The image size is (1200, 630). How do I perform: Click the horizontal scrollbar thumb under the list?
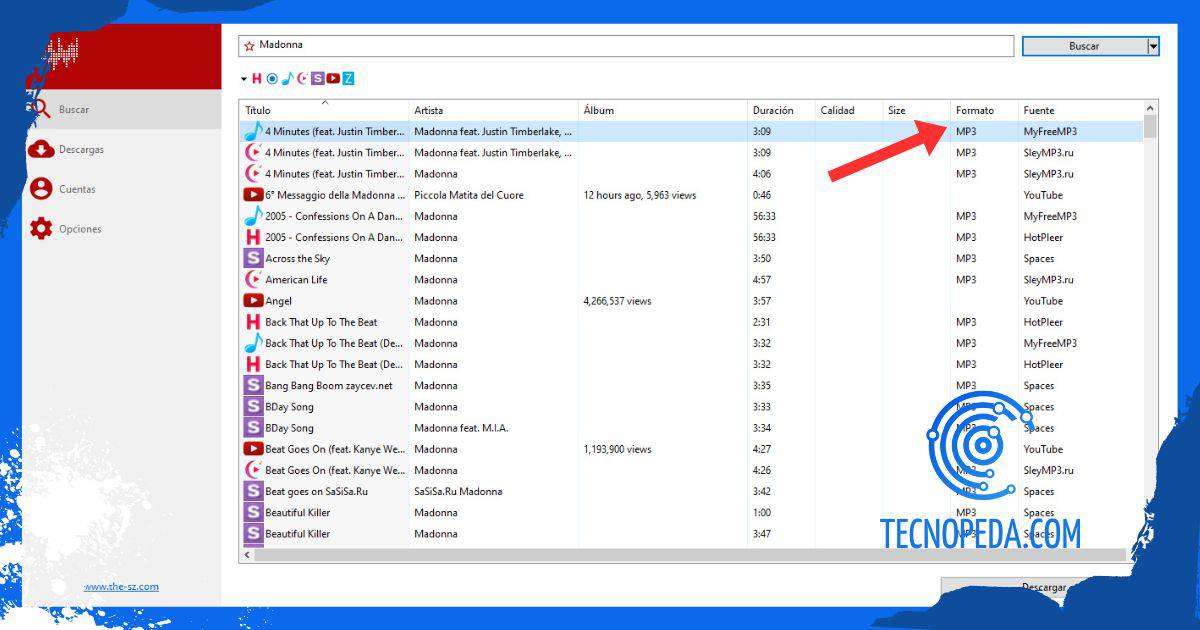tap(690, 554)
